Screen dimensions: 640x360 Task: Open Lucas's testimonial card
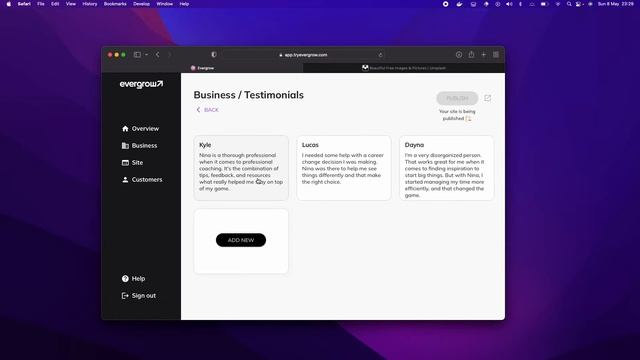[x=344, y=168]
